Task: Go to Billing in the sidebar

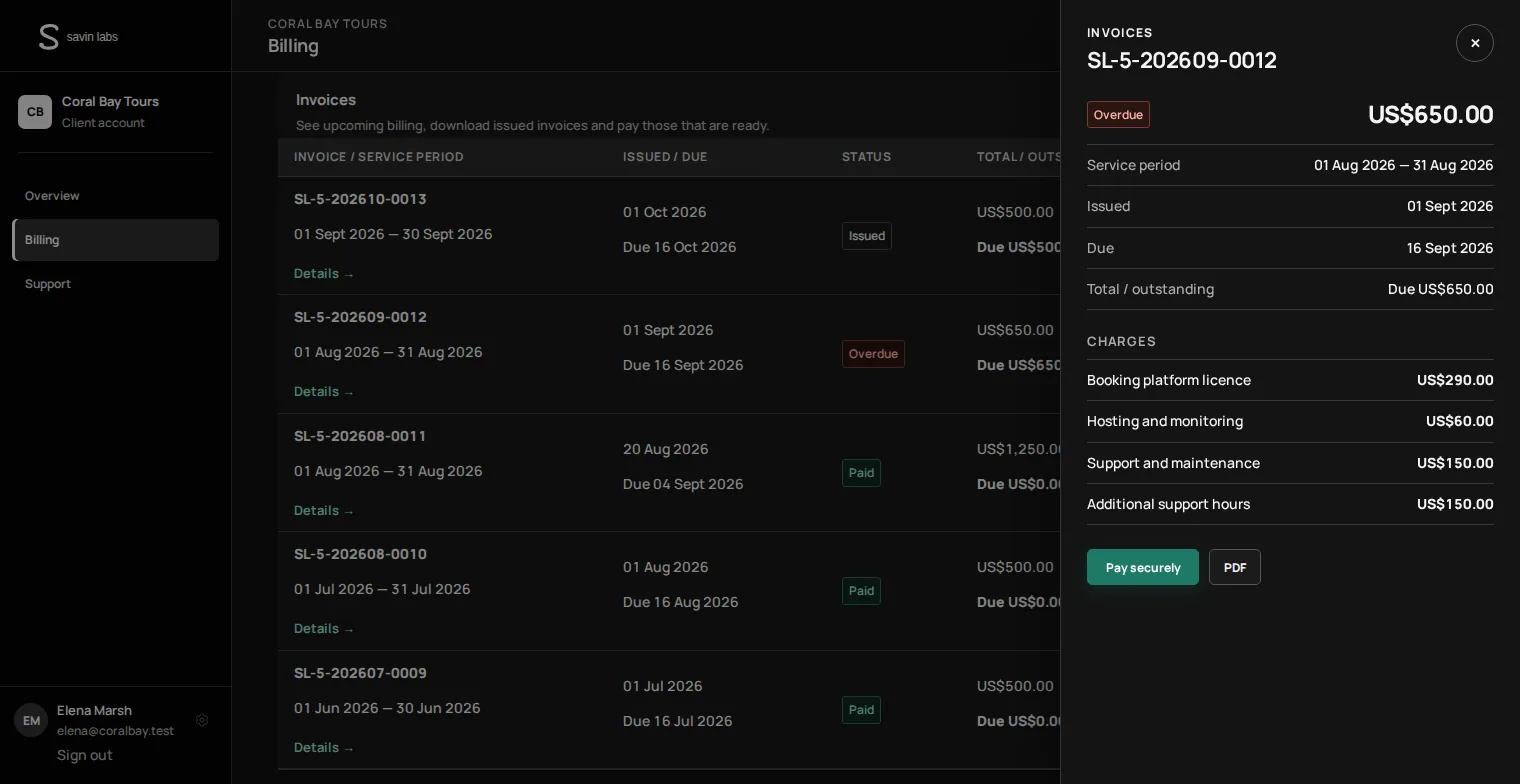Action: [116, 240]
